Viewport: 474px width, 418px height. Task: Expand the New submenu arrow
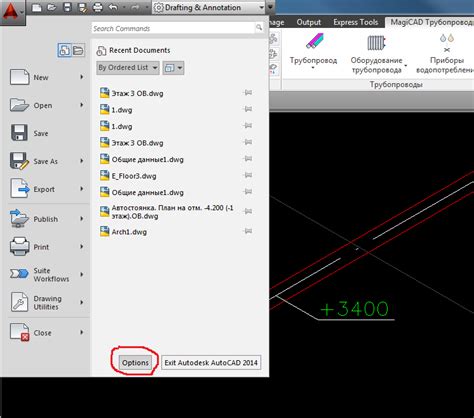(x=81, y=77)
